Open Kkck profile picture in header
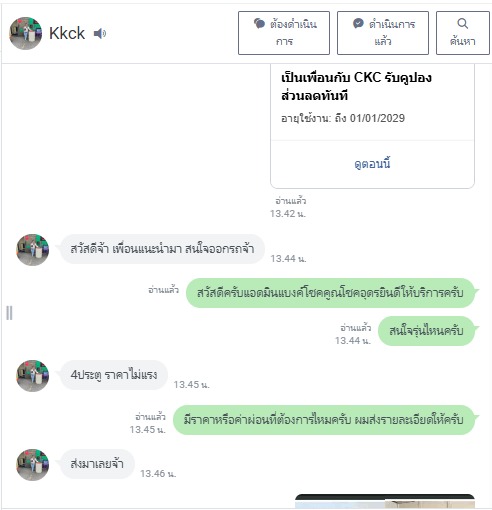Screen dimensions: 492x510 click(x=26, y=33)
